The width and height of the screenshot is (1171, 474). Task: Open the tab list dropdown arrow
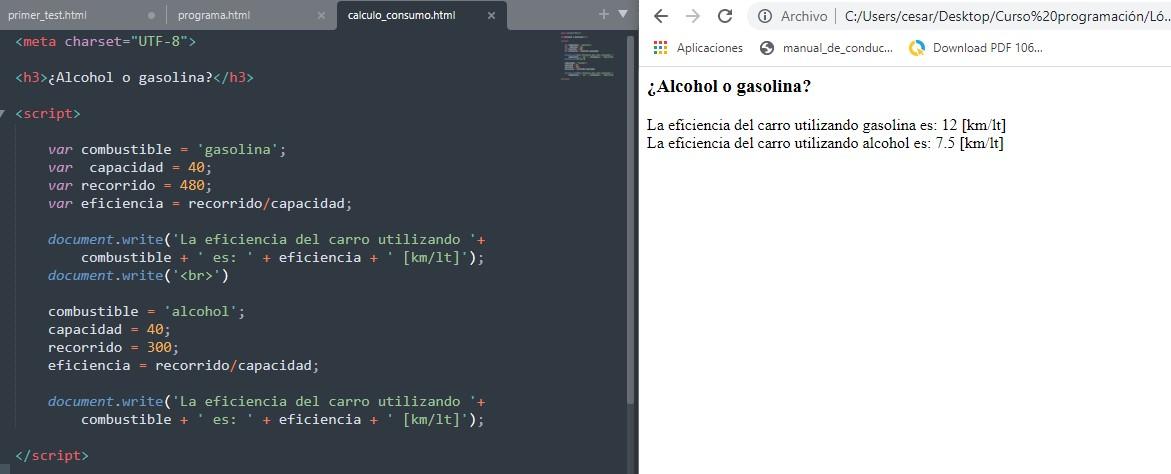(624, 13)
